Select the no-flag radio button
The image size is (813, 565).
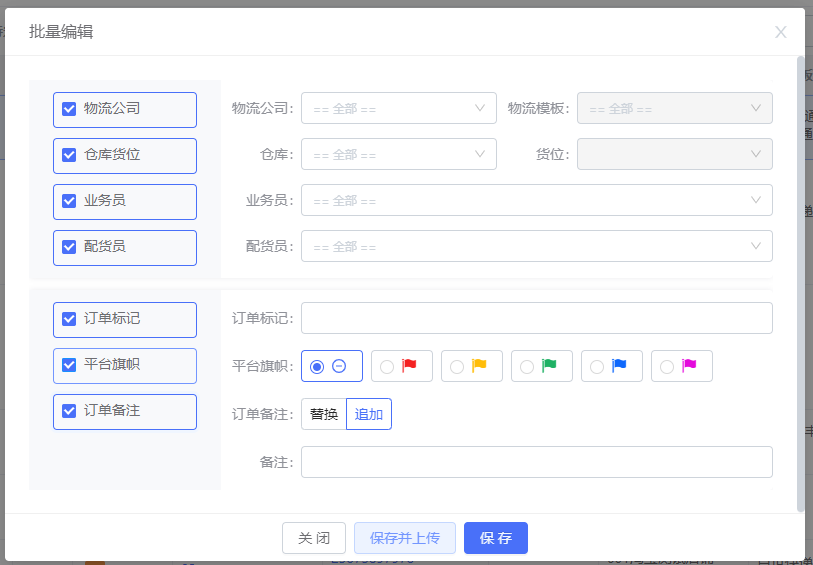click(x=317, y=367)
